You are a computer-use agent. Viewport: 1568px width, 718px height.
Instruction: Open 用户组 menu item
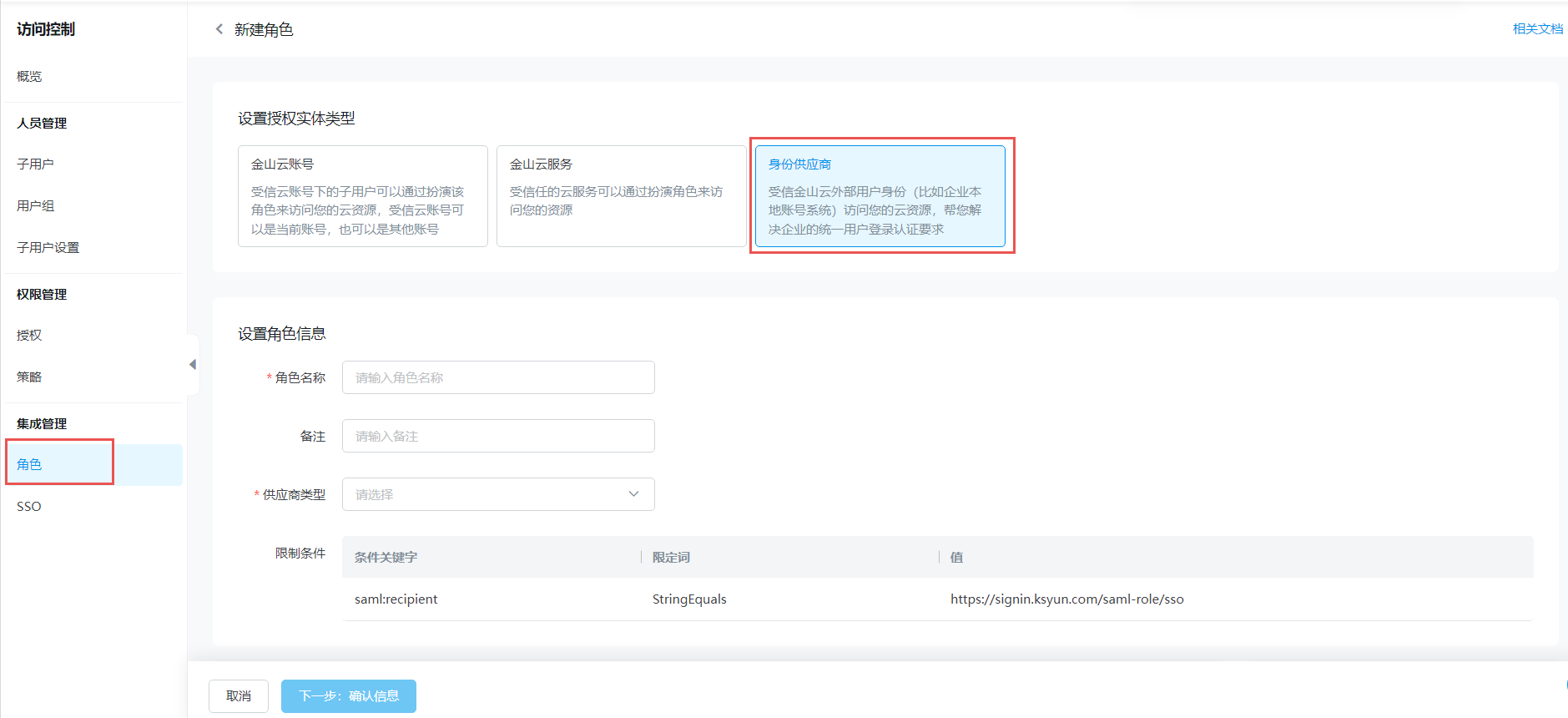tap(35, 206)
